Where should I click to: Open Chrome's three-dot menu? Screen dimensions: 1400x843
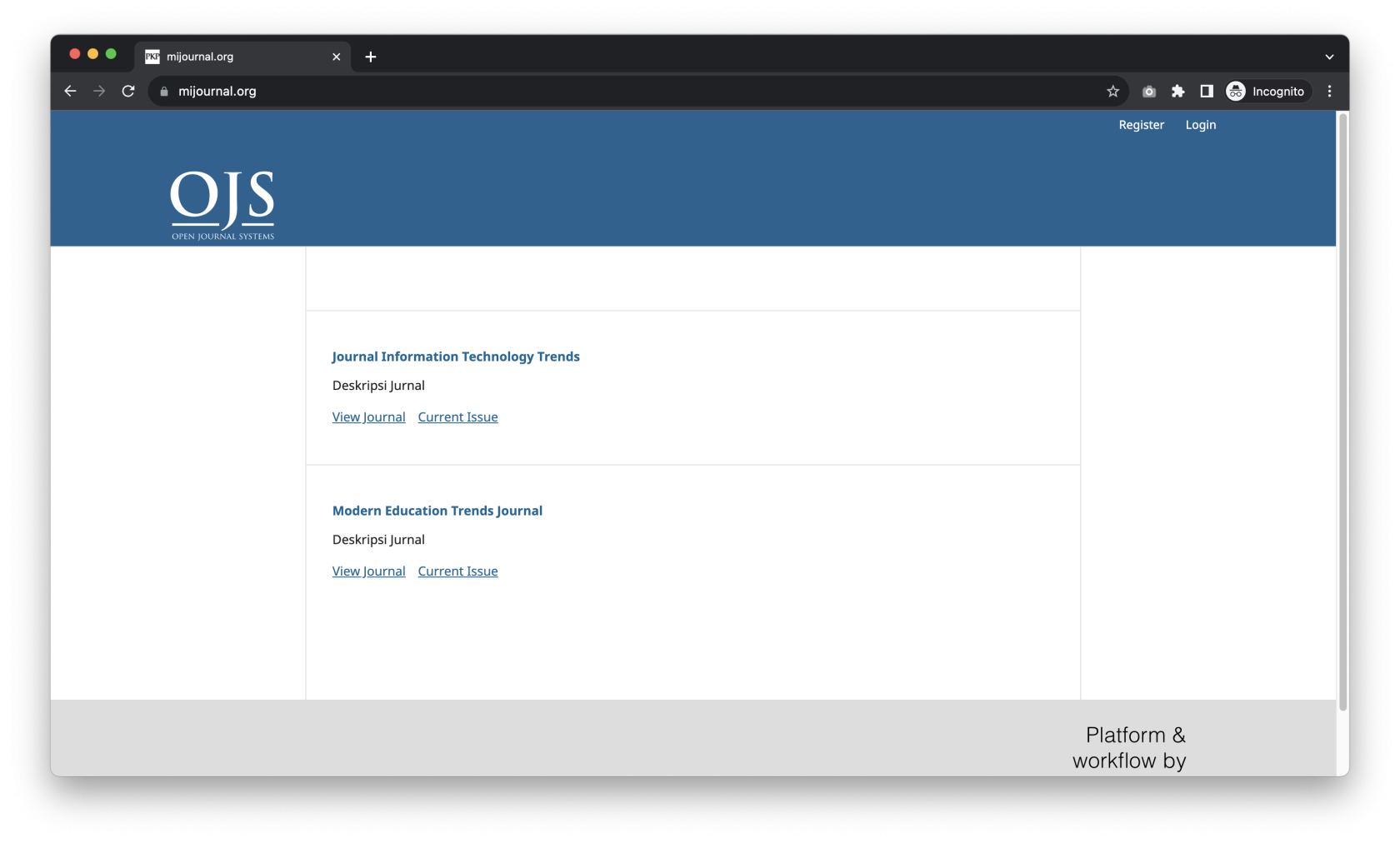pos(1329,92)
